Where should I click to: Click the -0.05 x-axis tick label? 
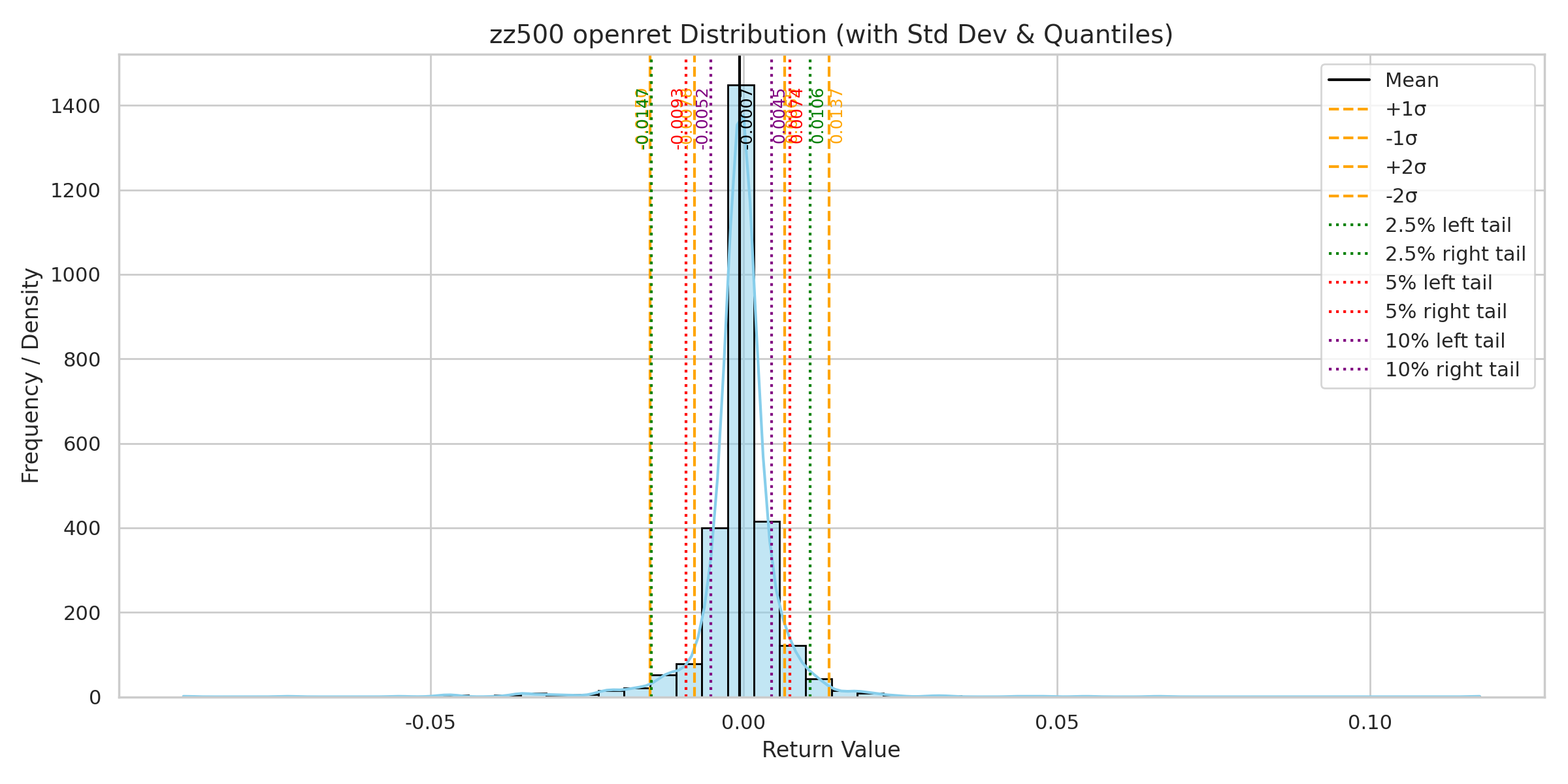click(x=430, y=723)
